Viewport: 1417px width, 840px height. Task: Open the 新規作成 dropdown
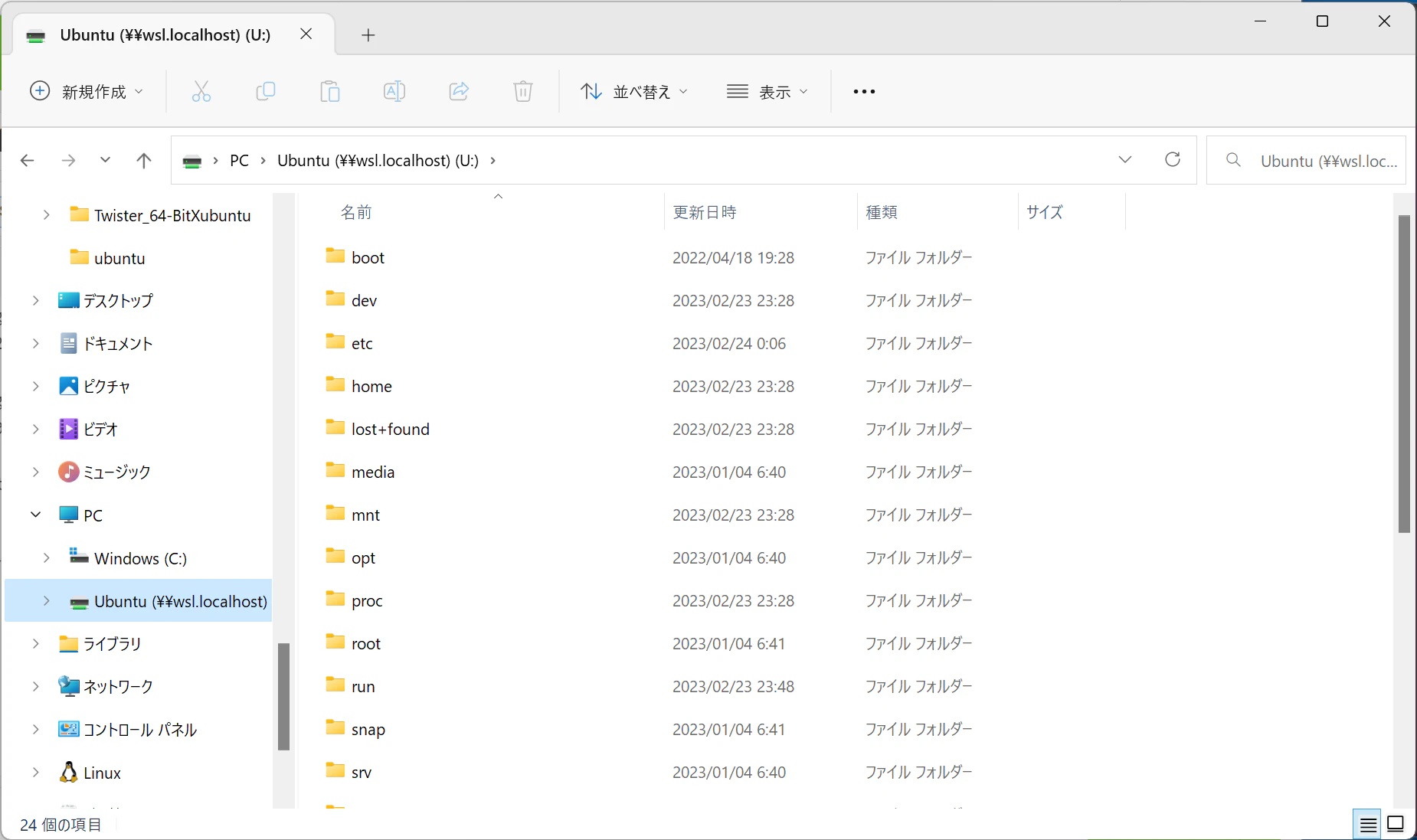coord(86,92)
